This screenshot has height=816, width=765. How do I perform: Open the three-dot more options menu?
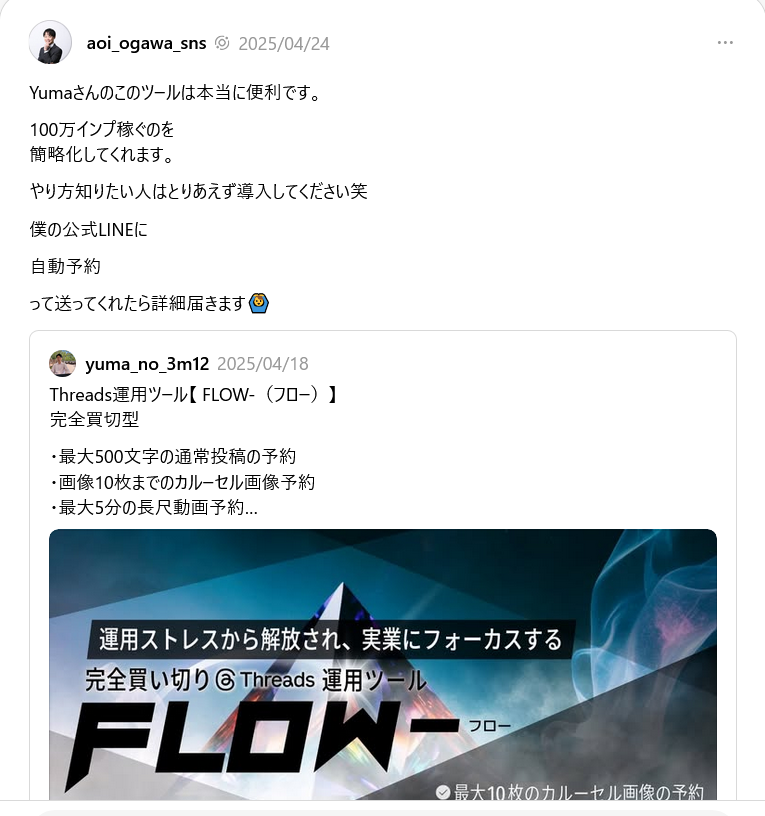tap(725, 43)
